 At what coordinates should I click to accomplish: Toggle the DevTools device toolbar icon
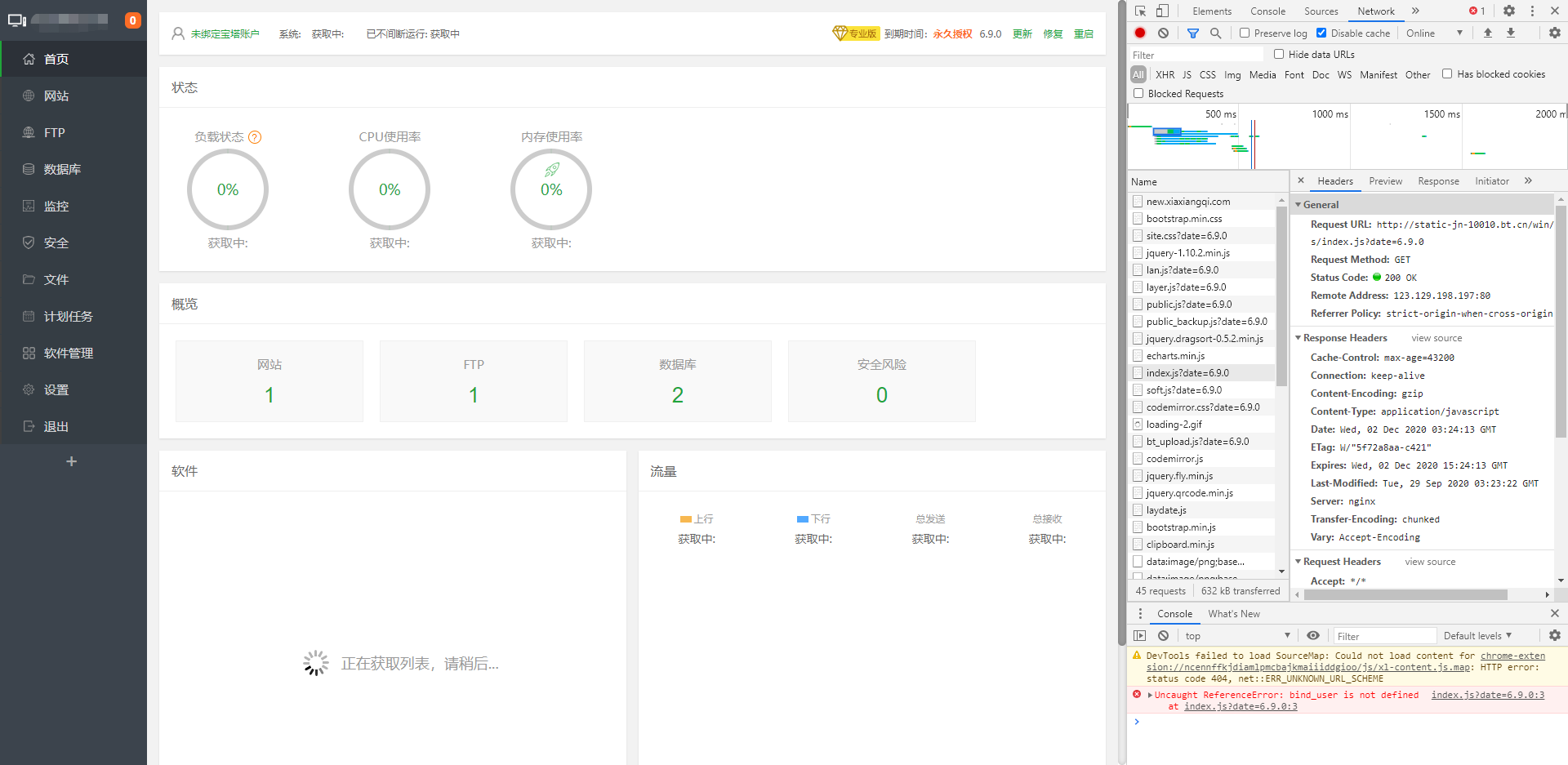click(x=1162, y=11)
